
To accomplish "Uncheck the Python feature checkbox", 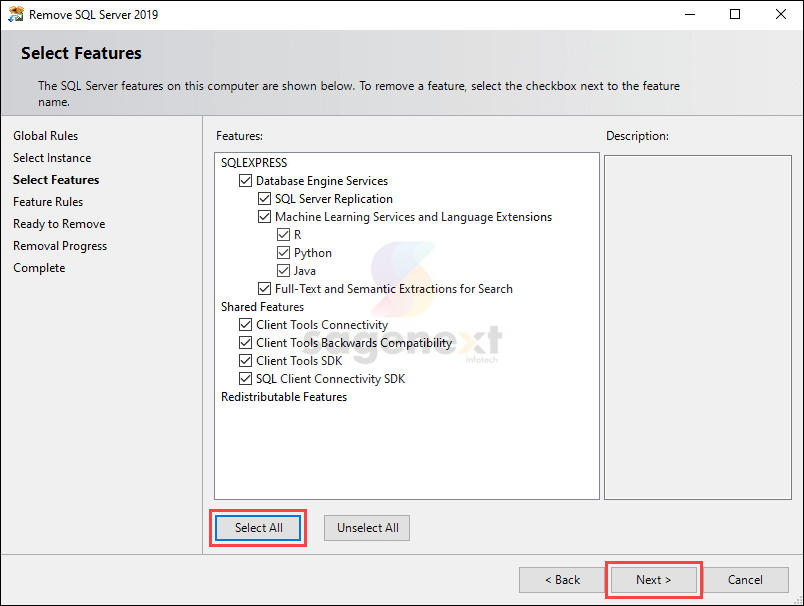I will click(x=283, y=252).
